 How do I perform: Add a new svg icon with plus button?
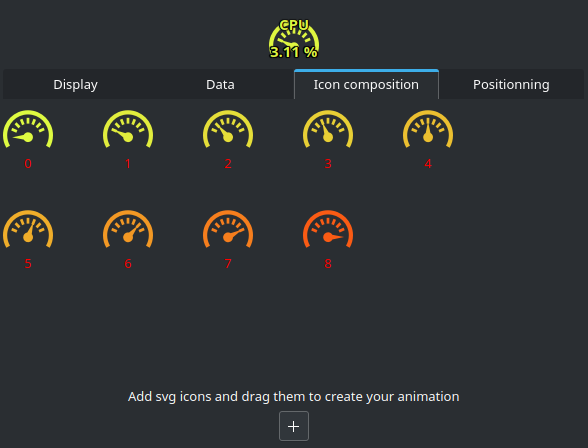click(294, 426)
